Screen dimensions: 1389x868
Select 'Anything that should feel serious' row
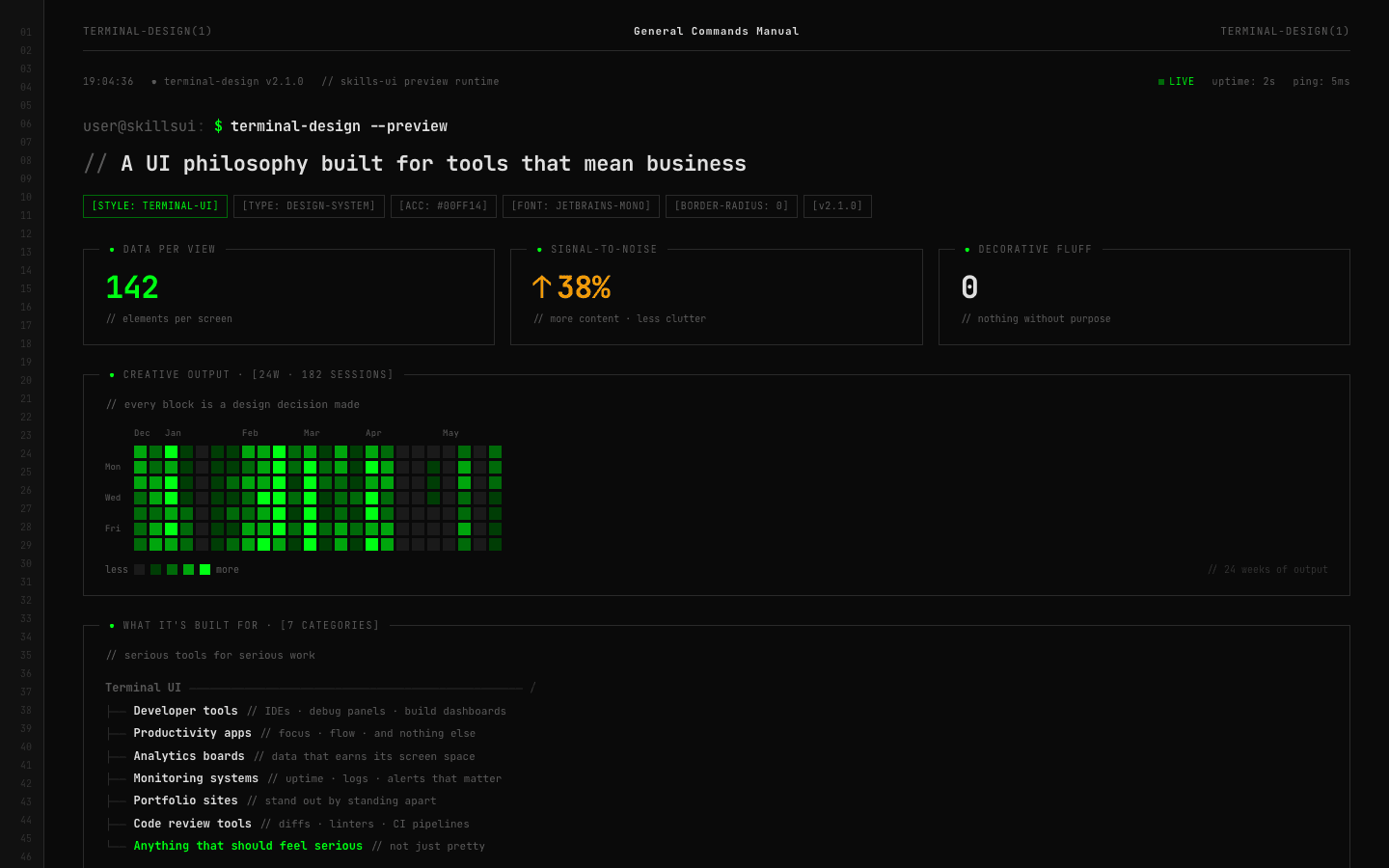click(296, 846)
